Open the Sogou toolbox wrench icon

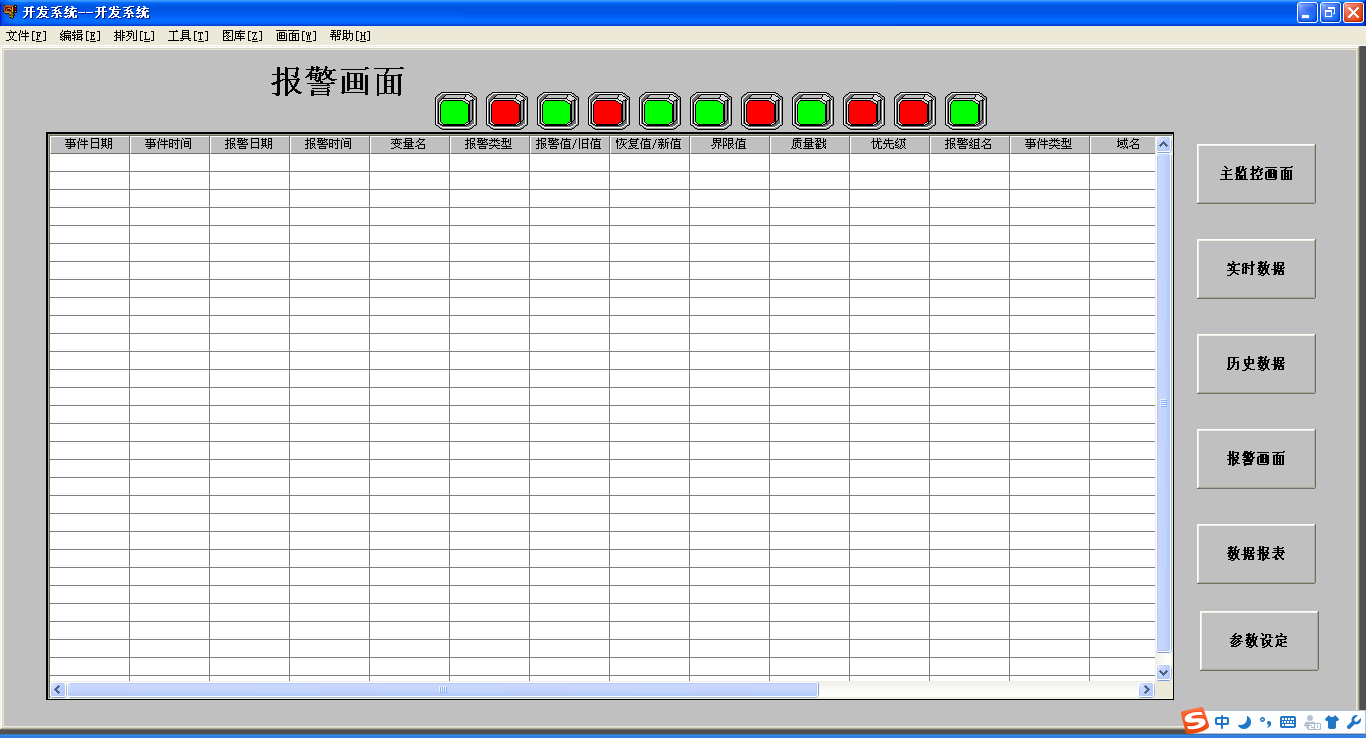pyautogui.click(x=1355, y=722)
